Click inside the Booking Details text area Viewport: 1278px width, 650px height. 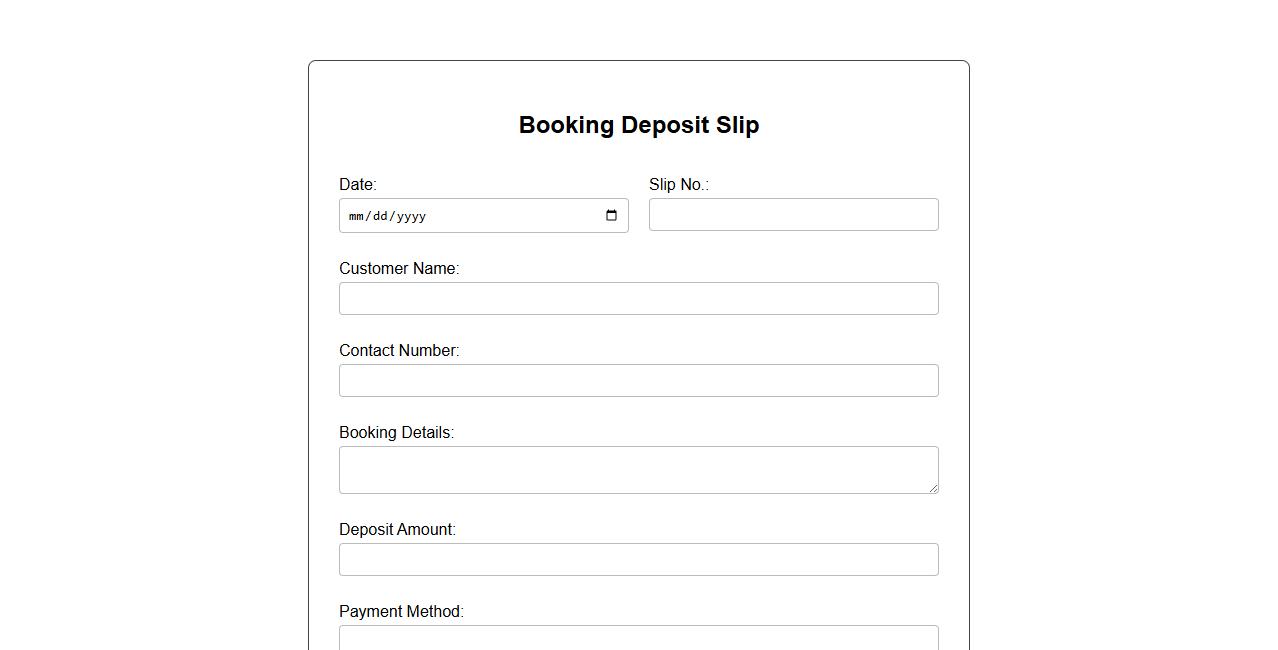coord(638,470)
